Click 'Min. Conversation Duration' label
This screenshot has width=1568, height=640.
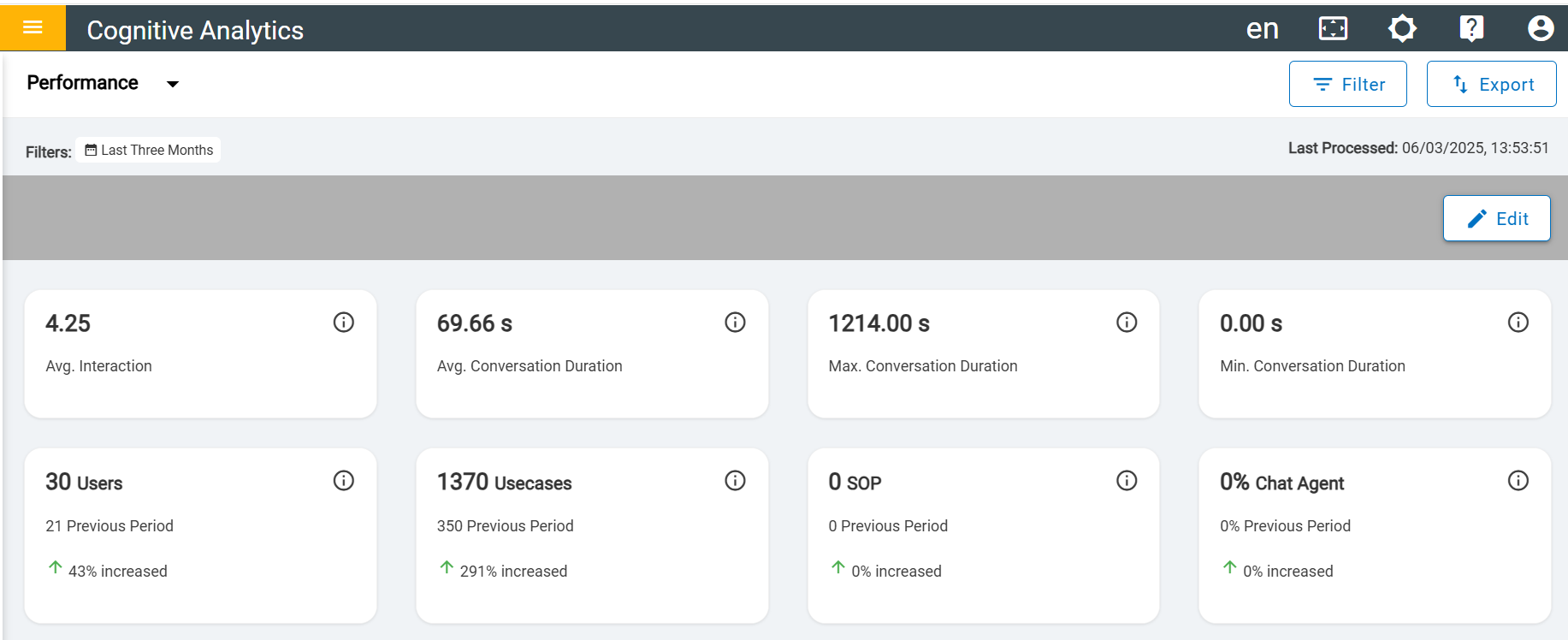(1312, 366)
